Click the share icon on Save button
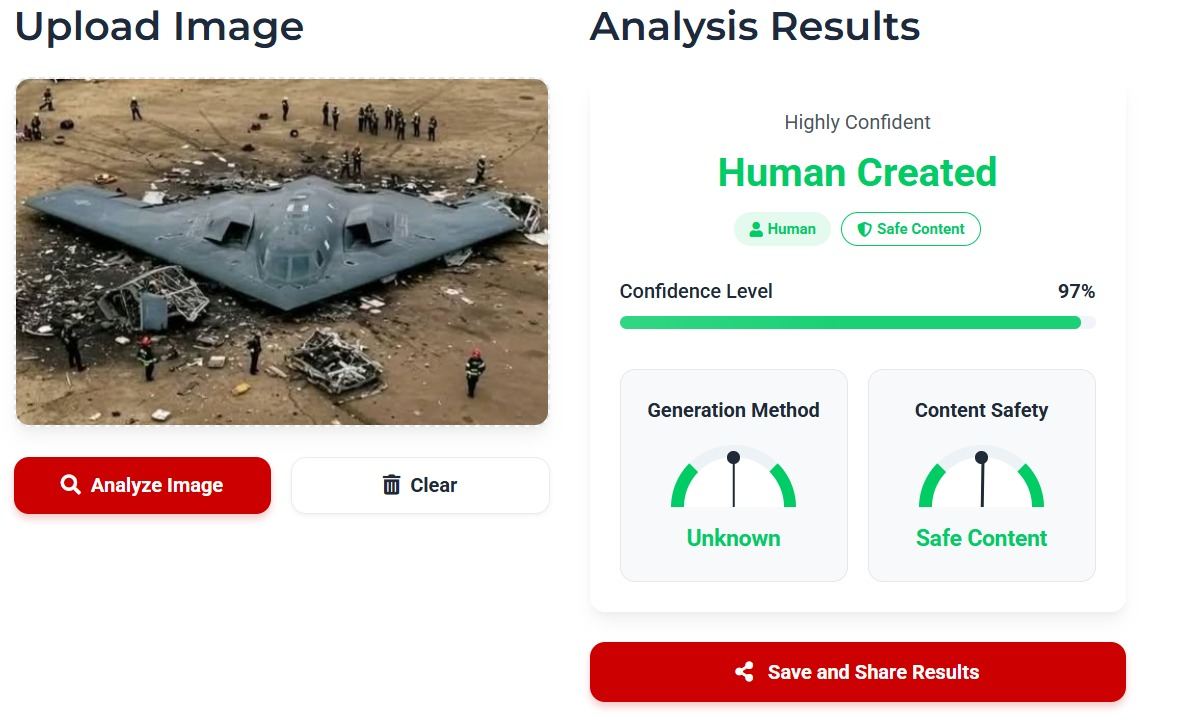Viewport: 1180px width, 726px height. [x=744, y=672]
